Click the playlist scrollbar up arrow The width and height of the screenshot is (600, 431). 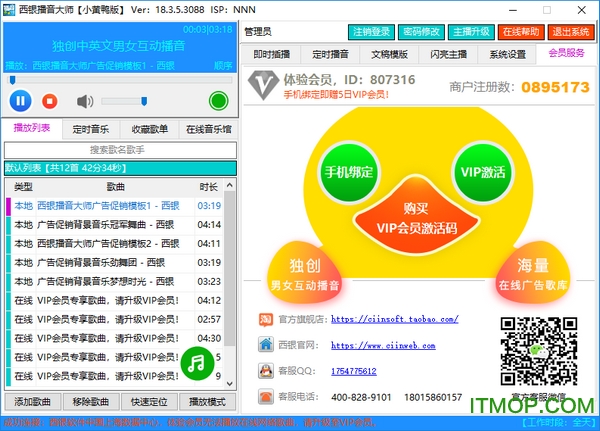pyautogui.click(x=230, y=186)
